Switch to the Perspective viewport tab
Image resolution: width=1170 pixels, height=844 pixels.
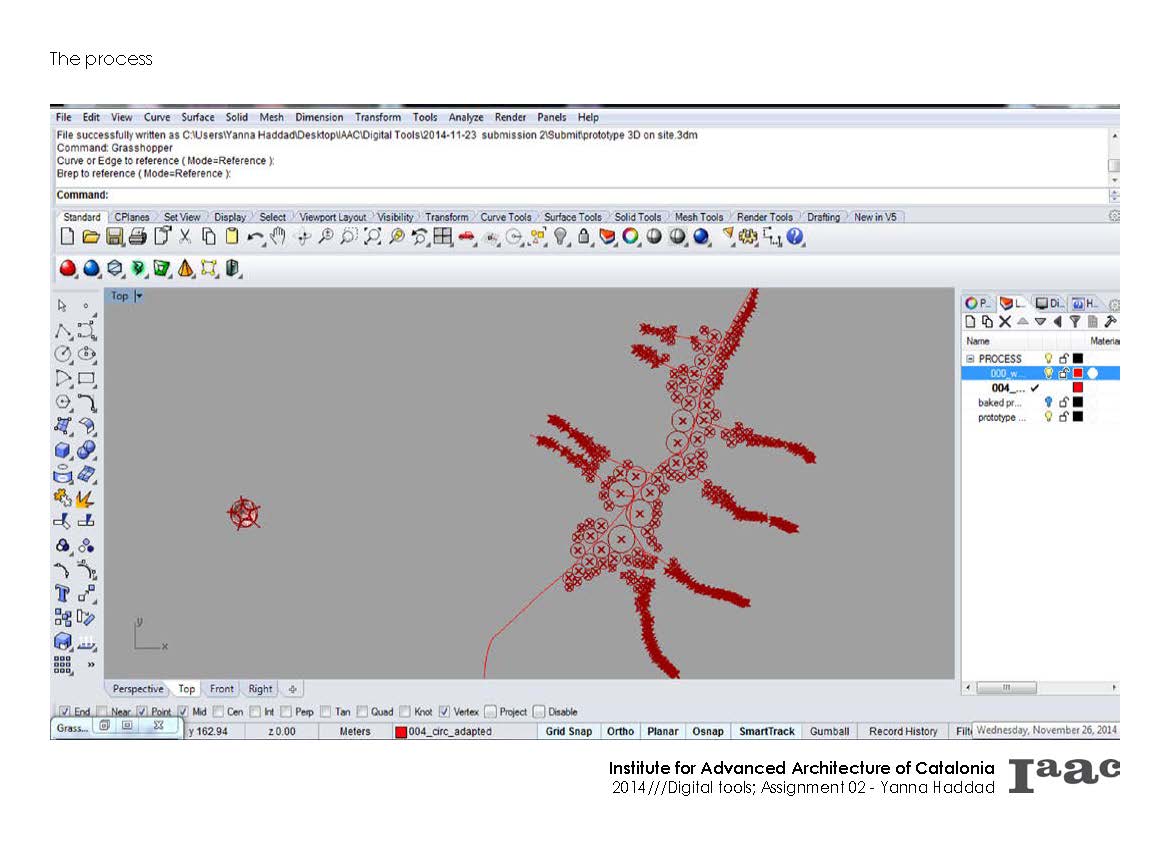pyautogui.click(x=138, y=689)
